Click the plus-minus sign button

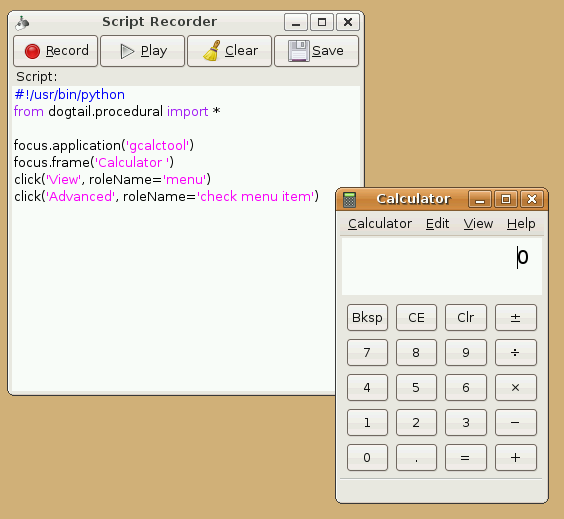[515, 318]
